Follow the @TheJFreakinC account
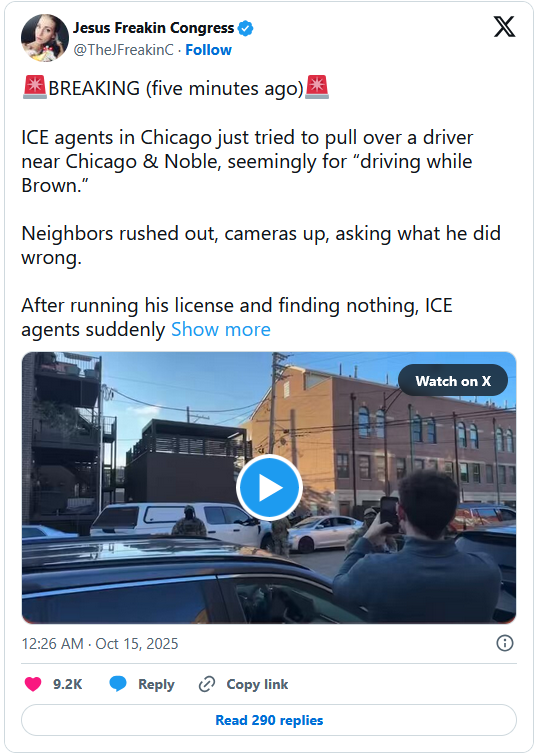The height and width of the screenshot is (754, 534). pos(208,50)
